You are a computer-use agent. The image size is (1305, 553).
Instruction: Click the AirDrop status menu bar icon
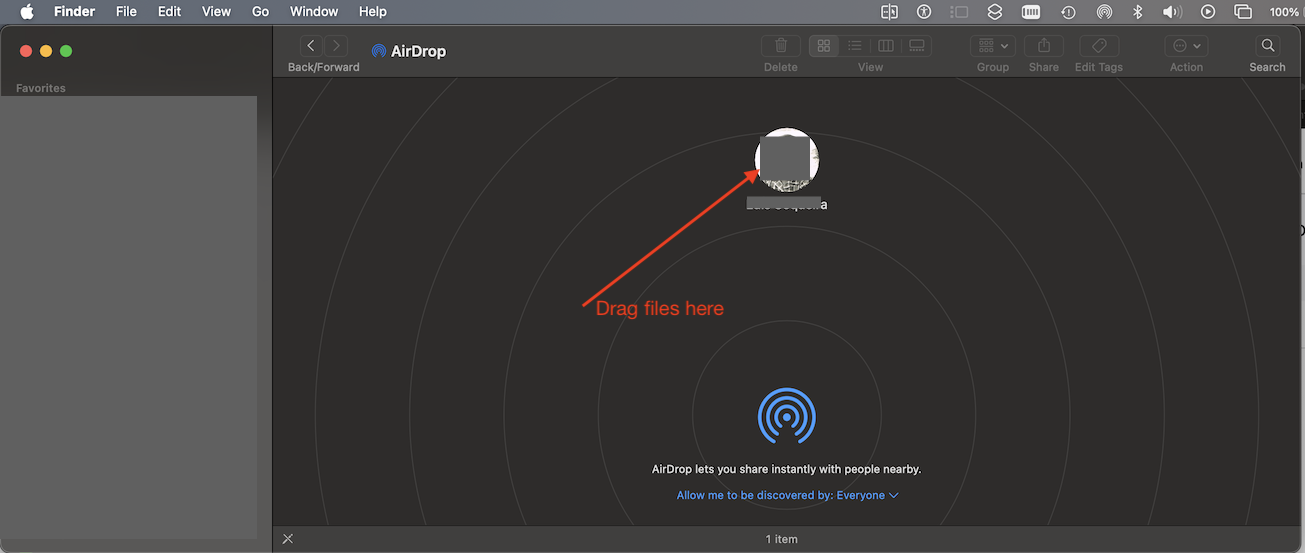pos(1104,12)
